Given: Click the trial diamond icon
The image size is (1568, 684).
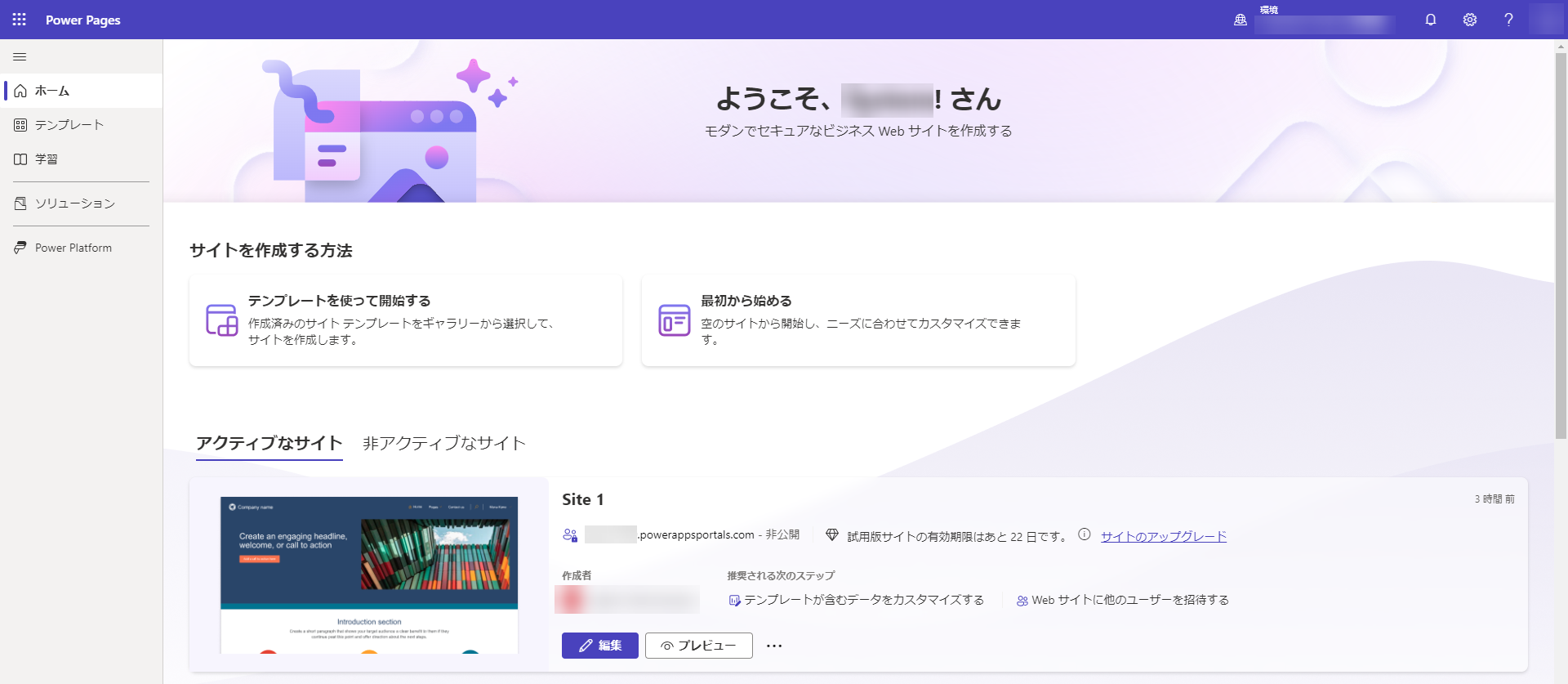Looking at the screenshot, I should click(832, 535).
